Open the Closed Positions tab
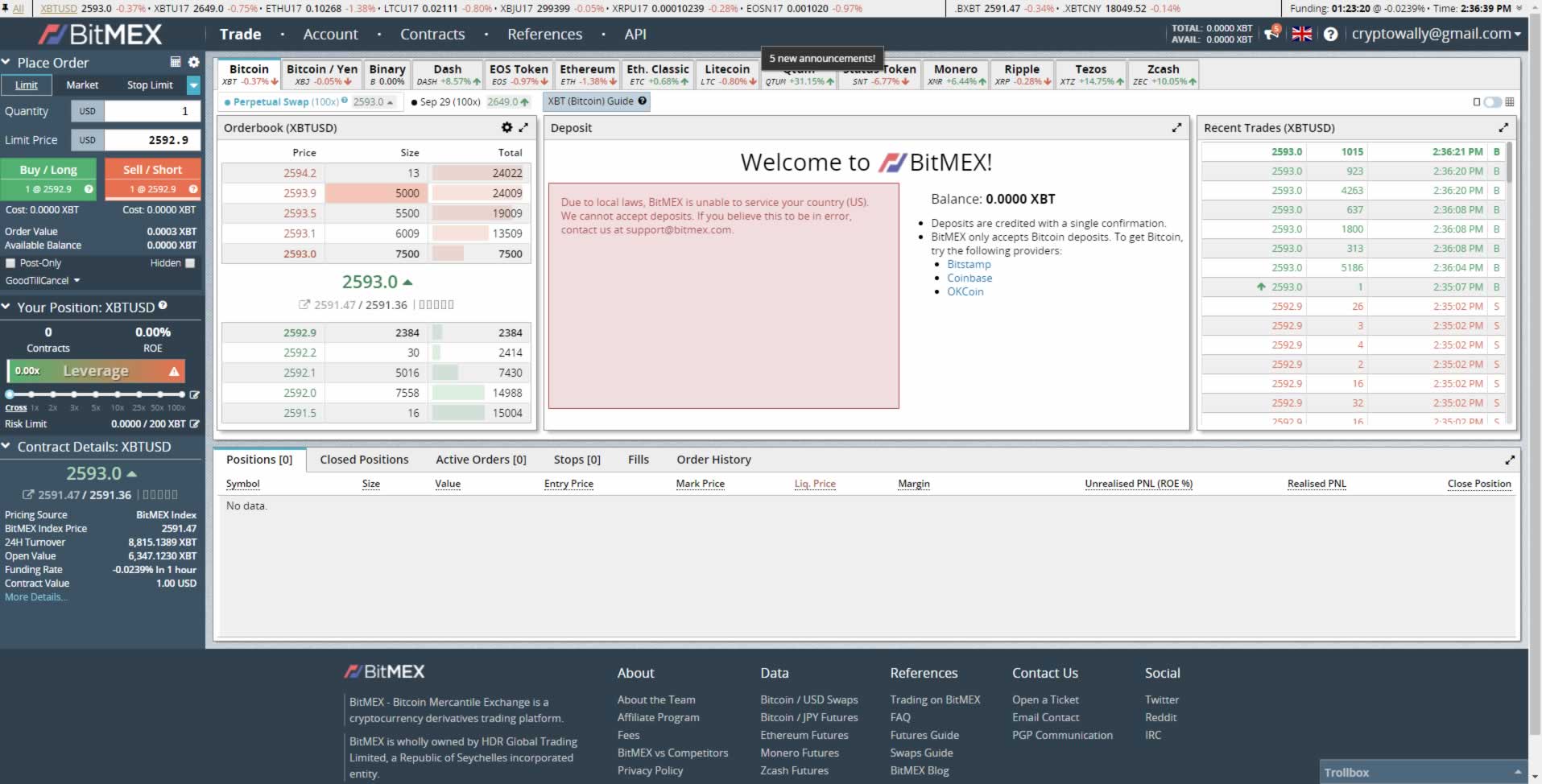The width and height of the screenshot is (1542, 784). 364,460
